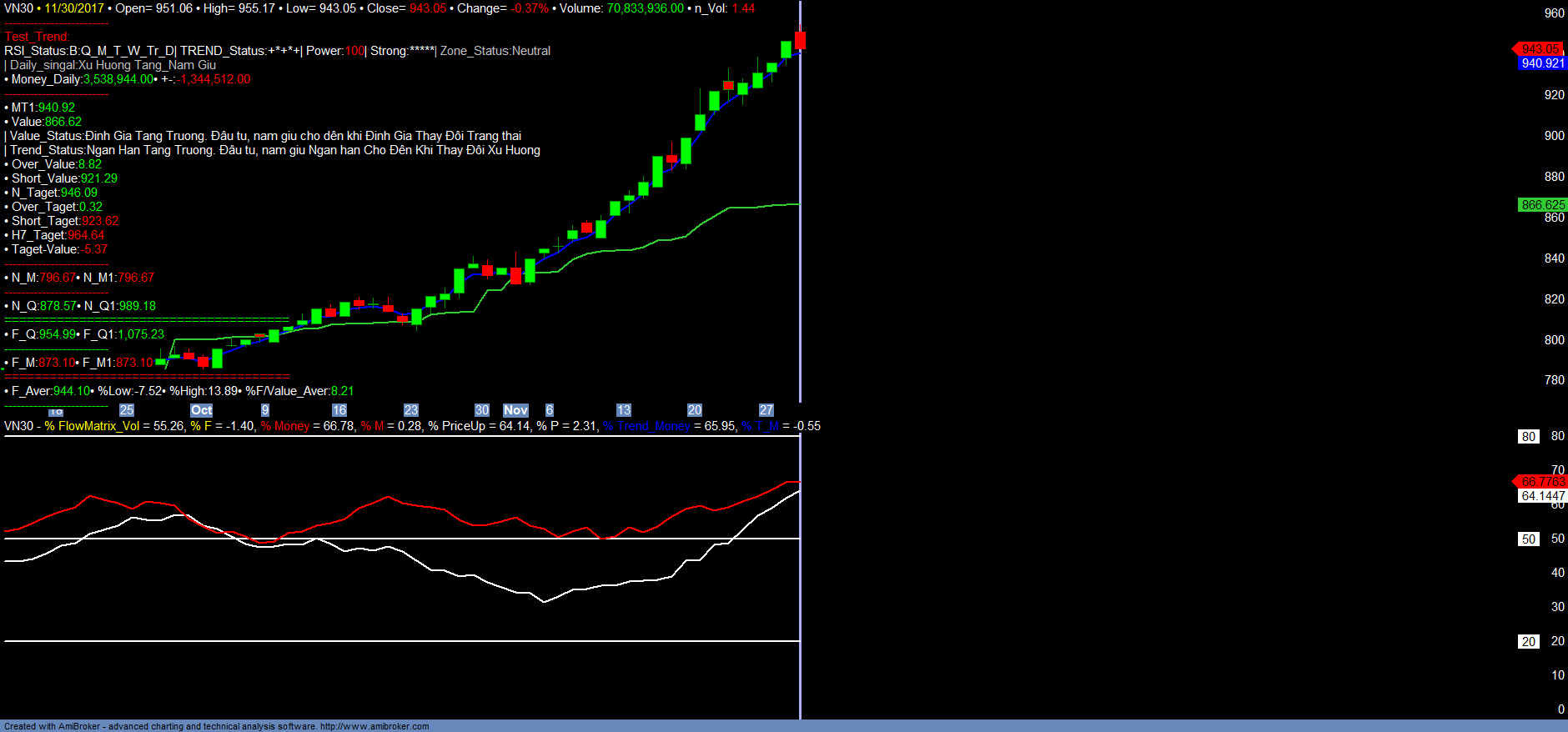Click the last red candle at chart top
Screen dimensions: 1568x732
(800, 40)
